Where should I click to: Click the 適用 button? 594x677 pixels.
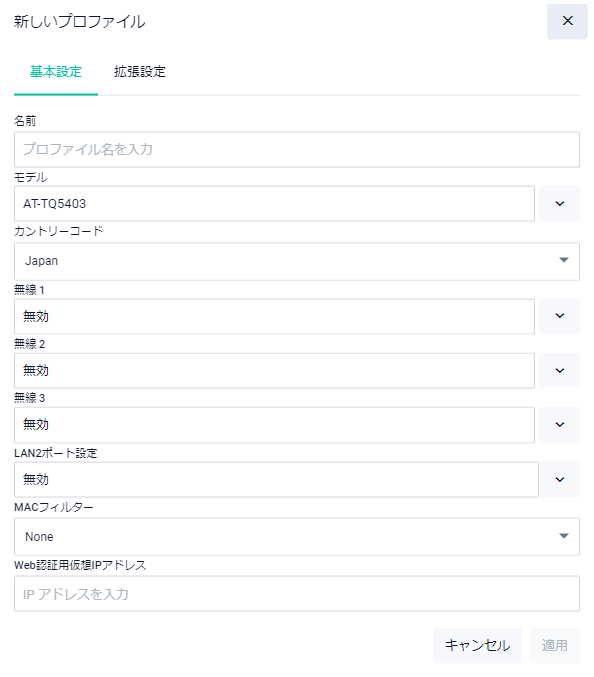(555, 645)
